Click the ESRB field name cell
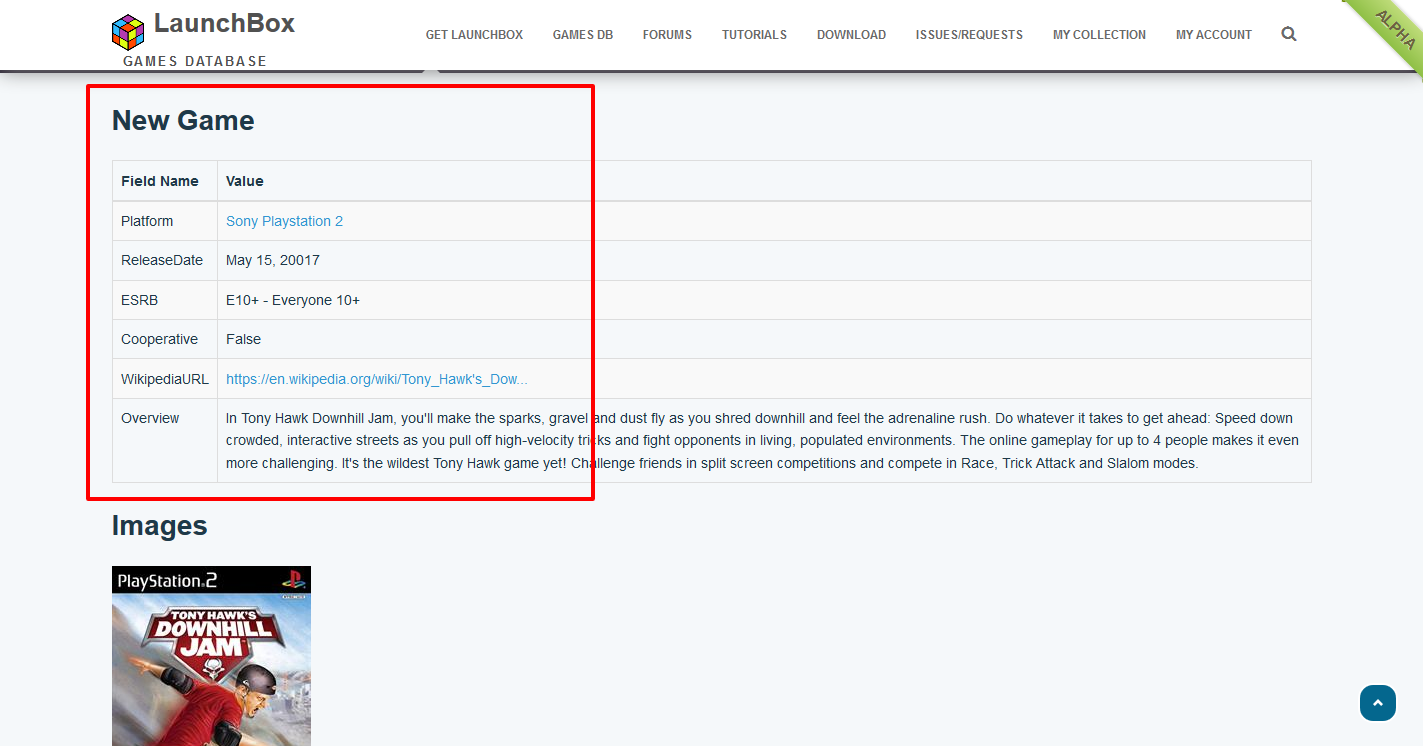 coord(165,300)
